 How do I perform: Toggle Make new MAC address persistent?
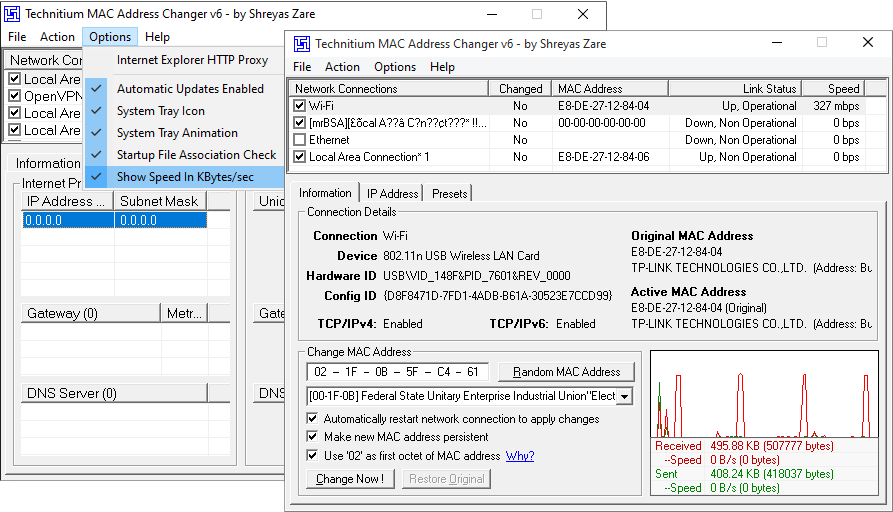(x=312, y=437)
